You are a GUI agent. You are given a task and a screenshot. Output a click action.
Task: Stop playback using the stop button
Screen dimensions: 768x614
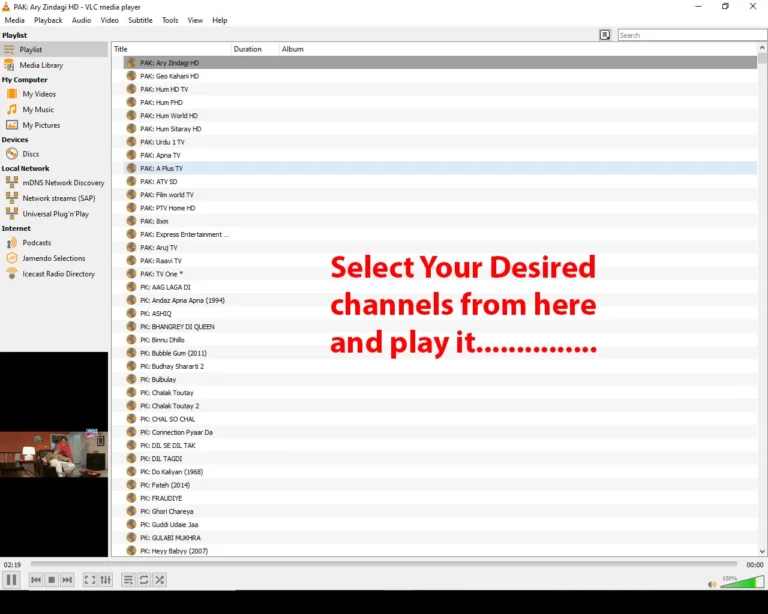click(52, 580)
